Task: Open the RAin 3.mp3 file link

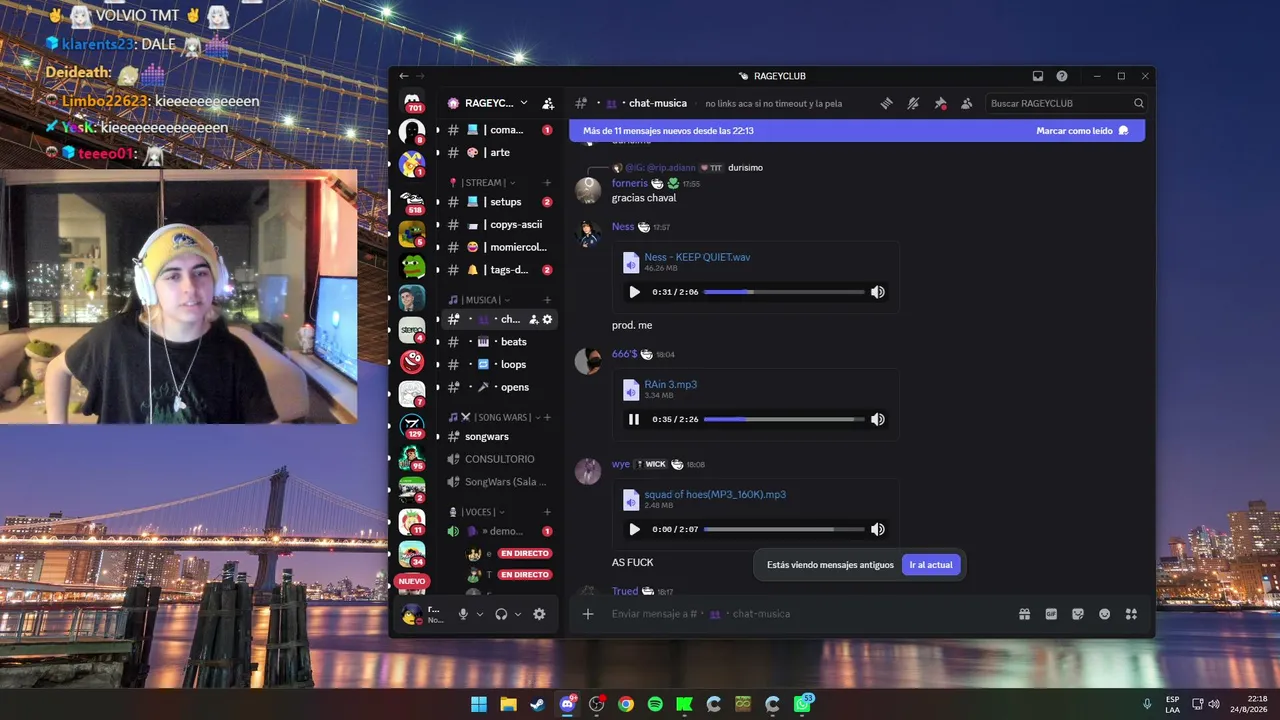Action: (671, 384)
